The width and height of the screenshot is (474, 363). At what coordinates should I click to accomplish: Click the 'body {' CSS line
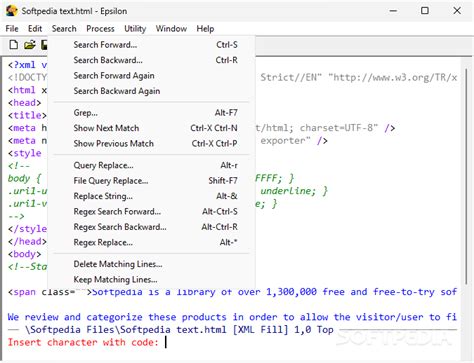(24, 178)
